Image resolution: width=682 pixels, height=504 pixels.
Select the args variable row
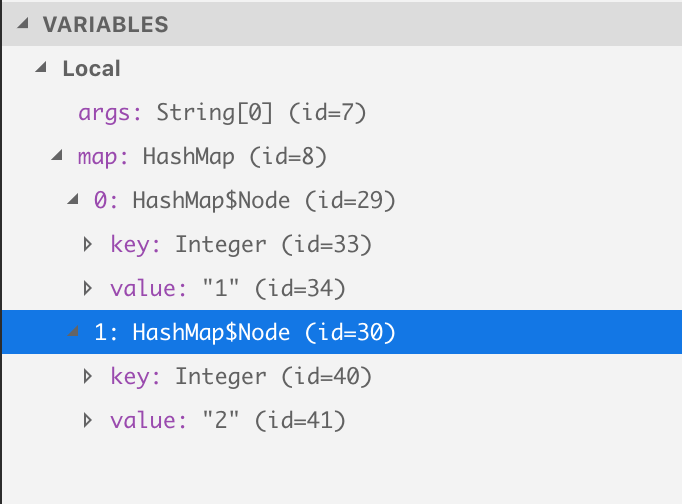click(222, 113)
